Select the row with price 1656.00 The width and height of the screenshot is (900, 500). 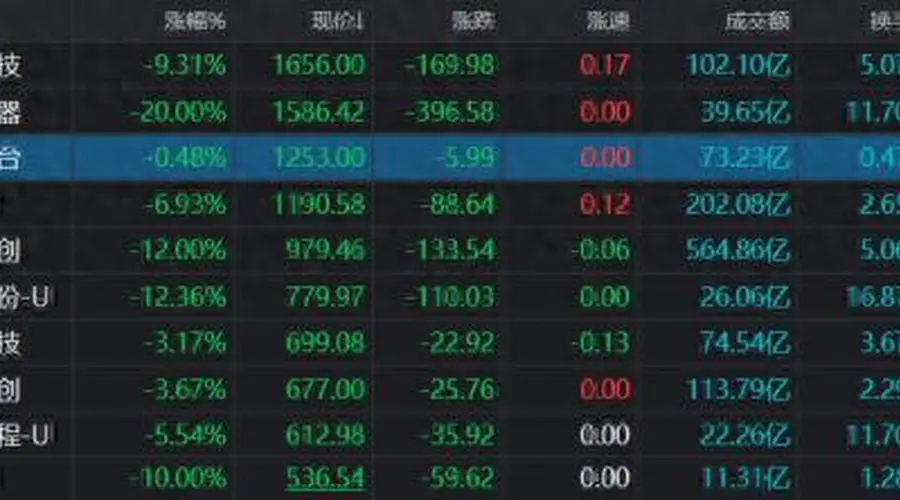click(x=450, y=65)
